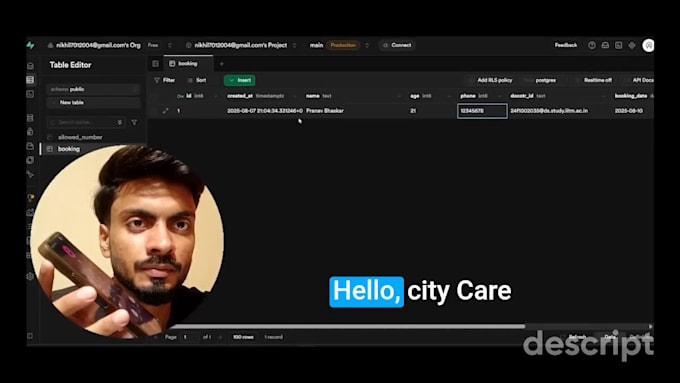
Task: Open the green Insert dropdown button
Action: 240,80
